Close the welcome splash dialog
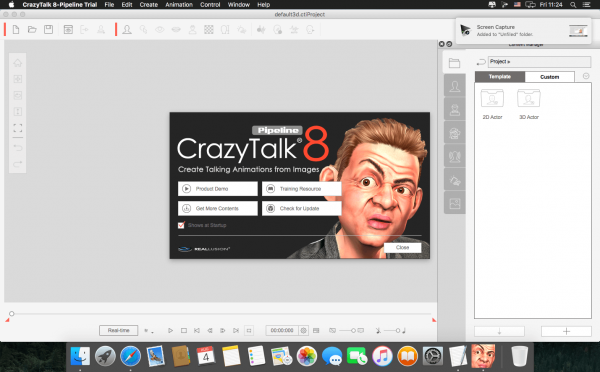 pos(403,248)
